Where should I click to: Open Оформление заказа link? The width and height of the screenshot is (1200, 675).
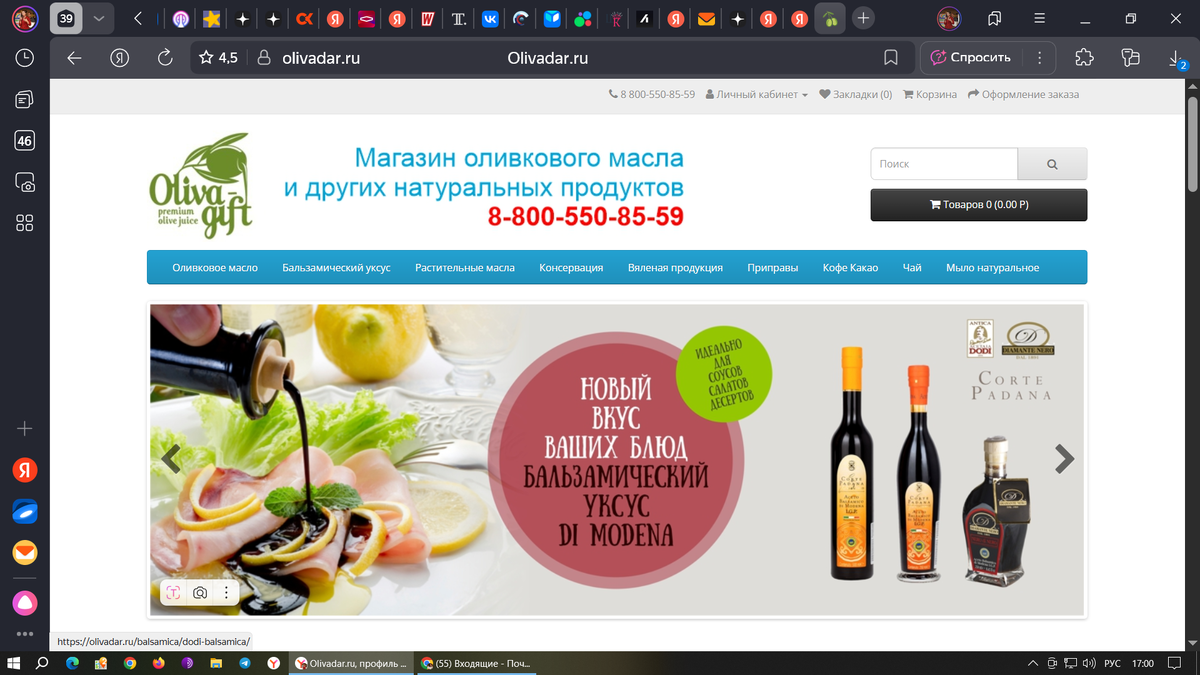click(1023, 94)
